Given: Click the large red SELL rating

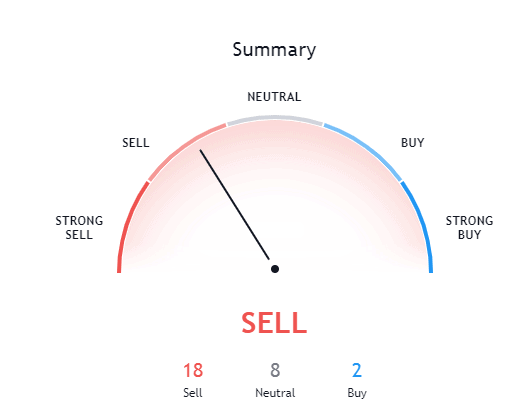Looking at the screenshot, I should (274, 323).
